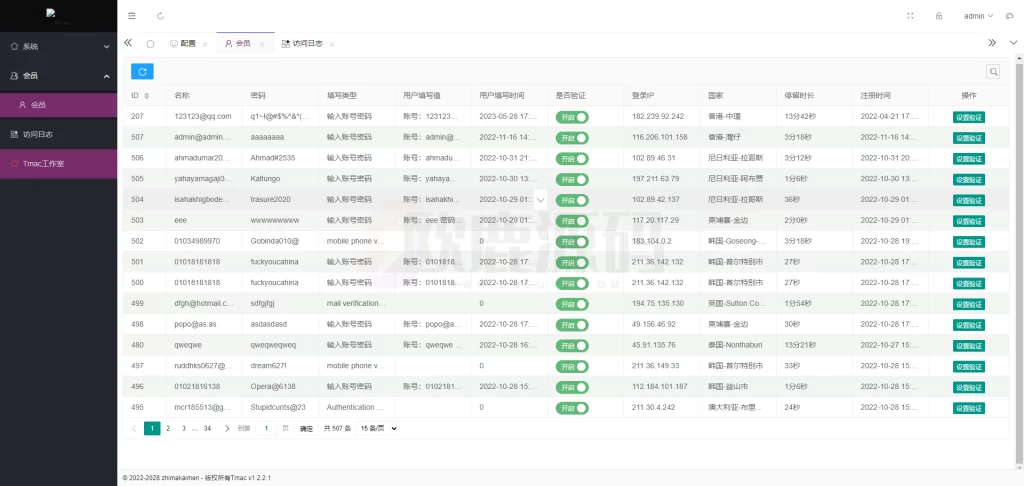Expand the cell chevron in row 504
Image resolution: width=1024 pixels, height=486 pixels.
(540, 200)
